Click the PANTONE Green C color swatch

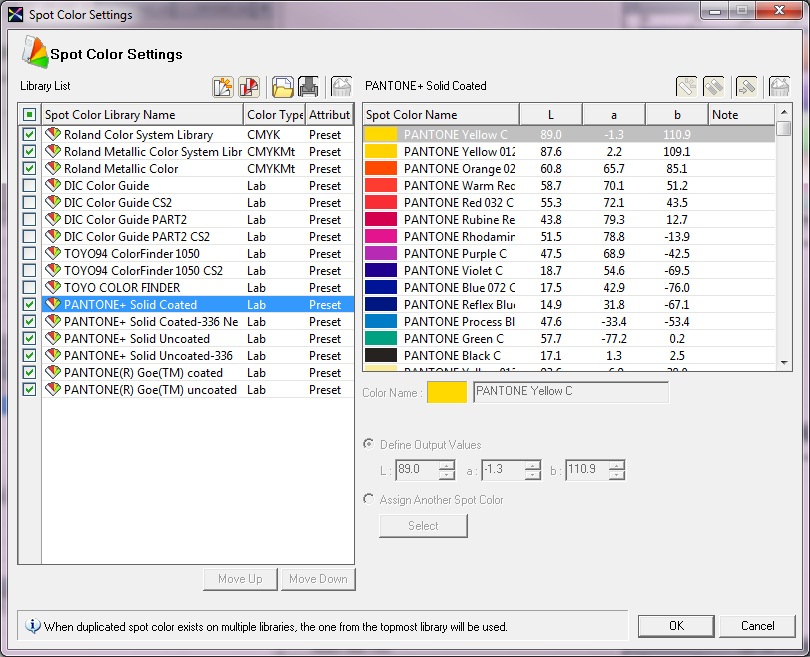click(381, 338)
